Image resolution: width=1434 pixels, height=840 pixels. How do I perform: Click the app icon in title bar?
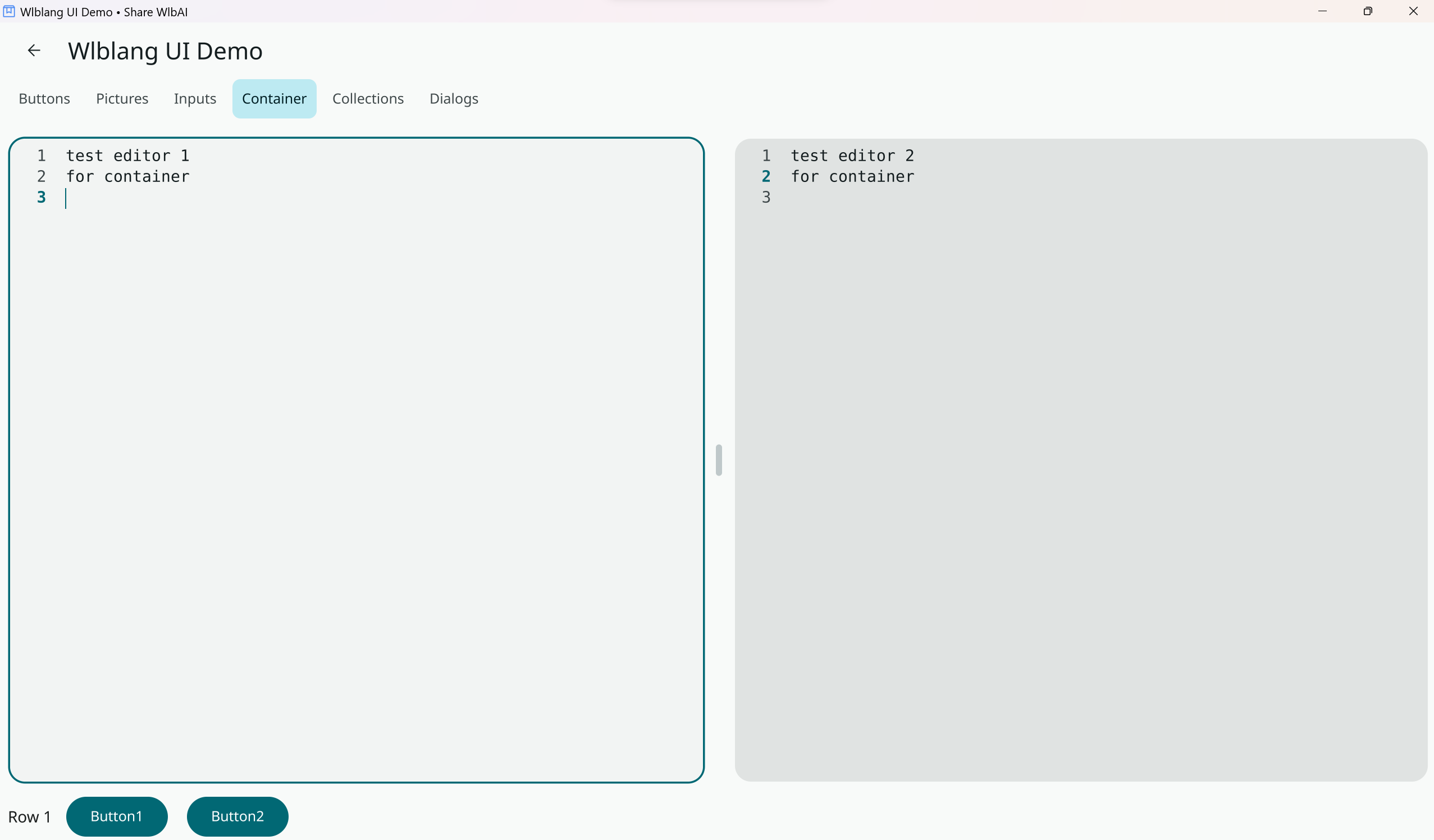(x=9, y=11)
